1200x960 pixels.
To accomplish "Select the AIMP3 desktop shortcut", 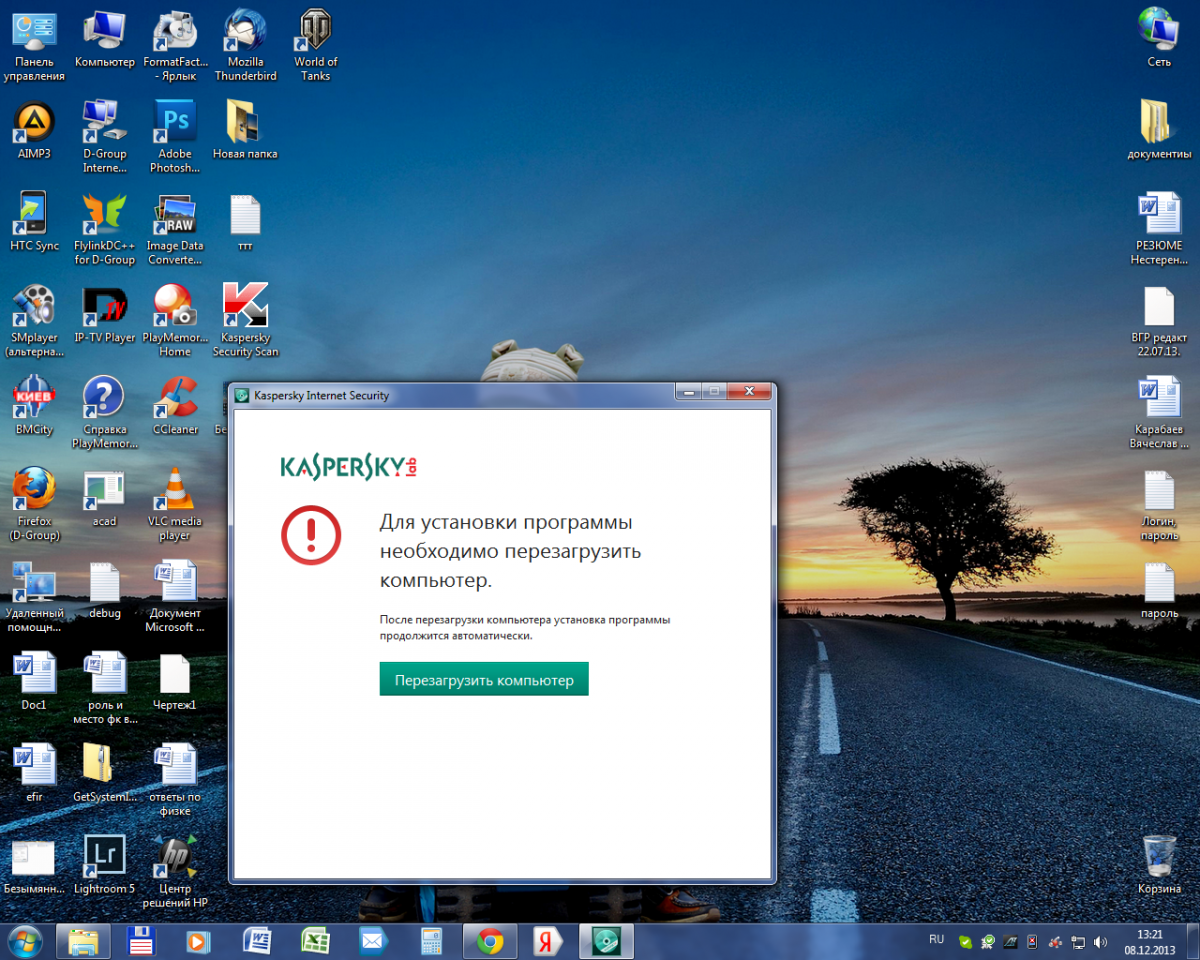I will [34, 130].
